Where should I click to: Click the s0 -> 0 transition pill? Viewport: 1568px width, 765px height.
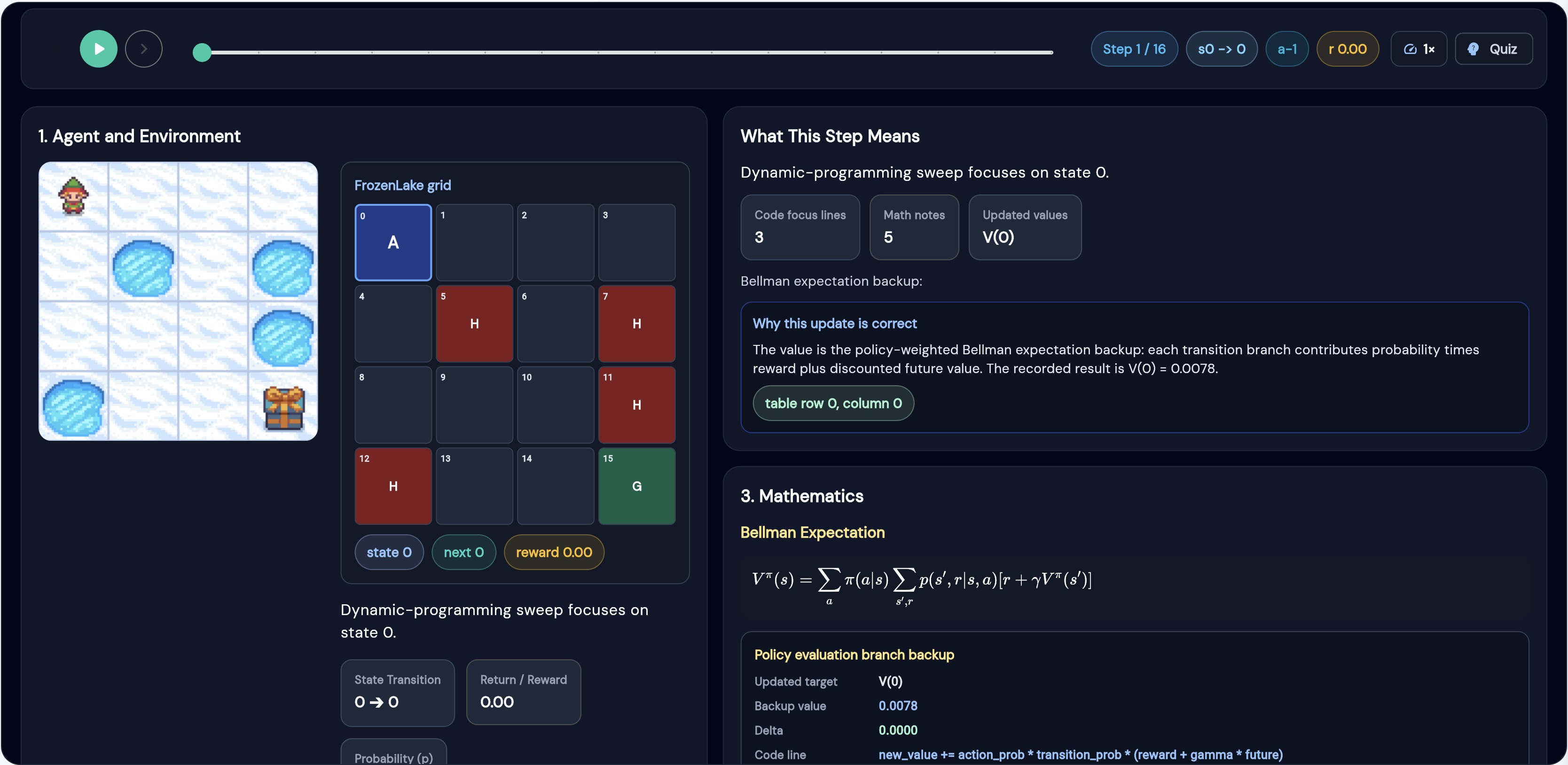click(1221, 49)
